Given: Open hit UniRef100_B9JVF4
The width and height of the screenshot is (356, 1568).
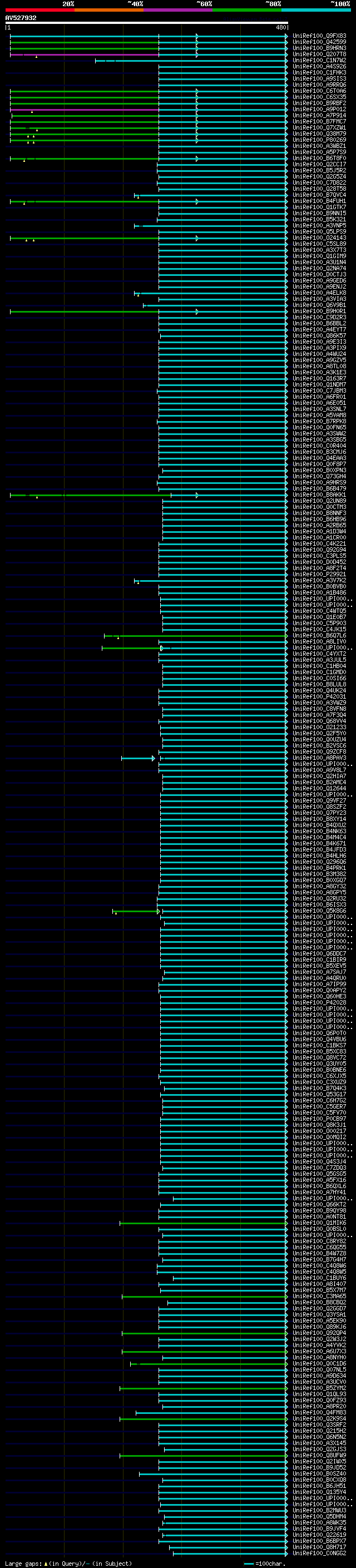Looking at the screenshot, I should 319,1529.
